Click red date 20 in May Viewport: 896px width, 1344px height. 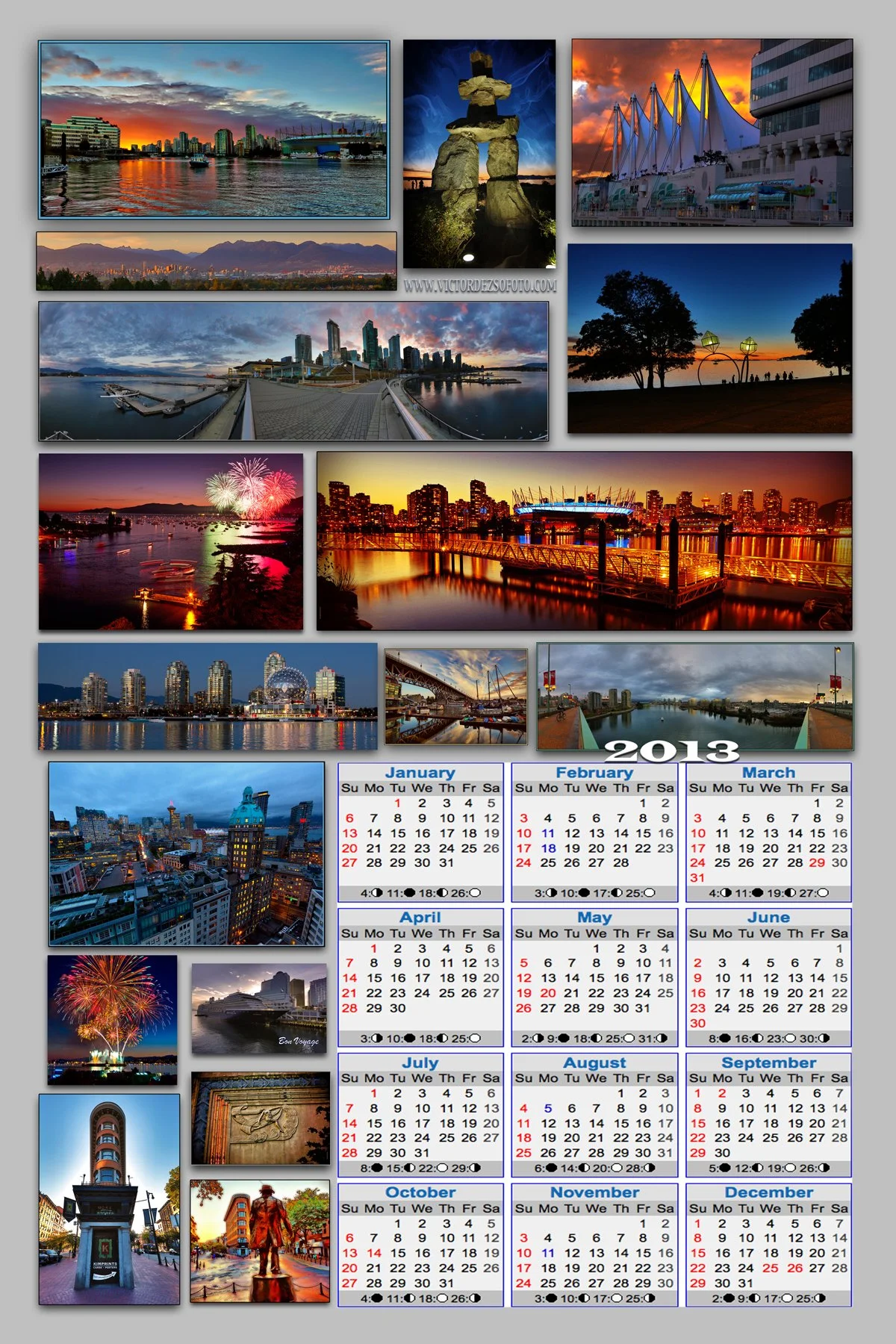(x=548, y=993)
